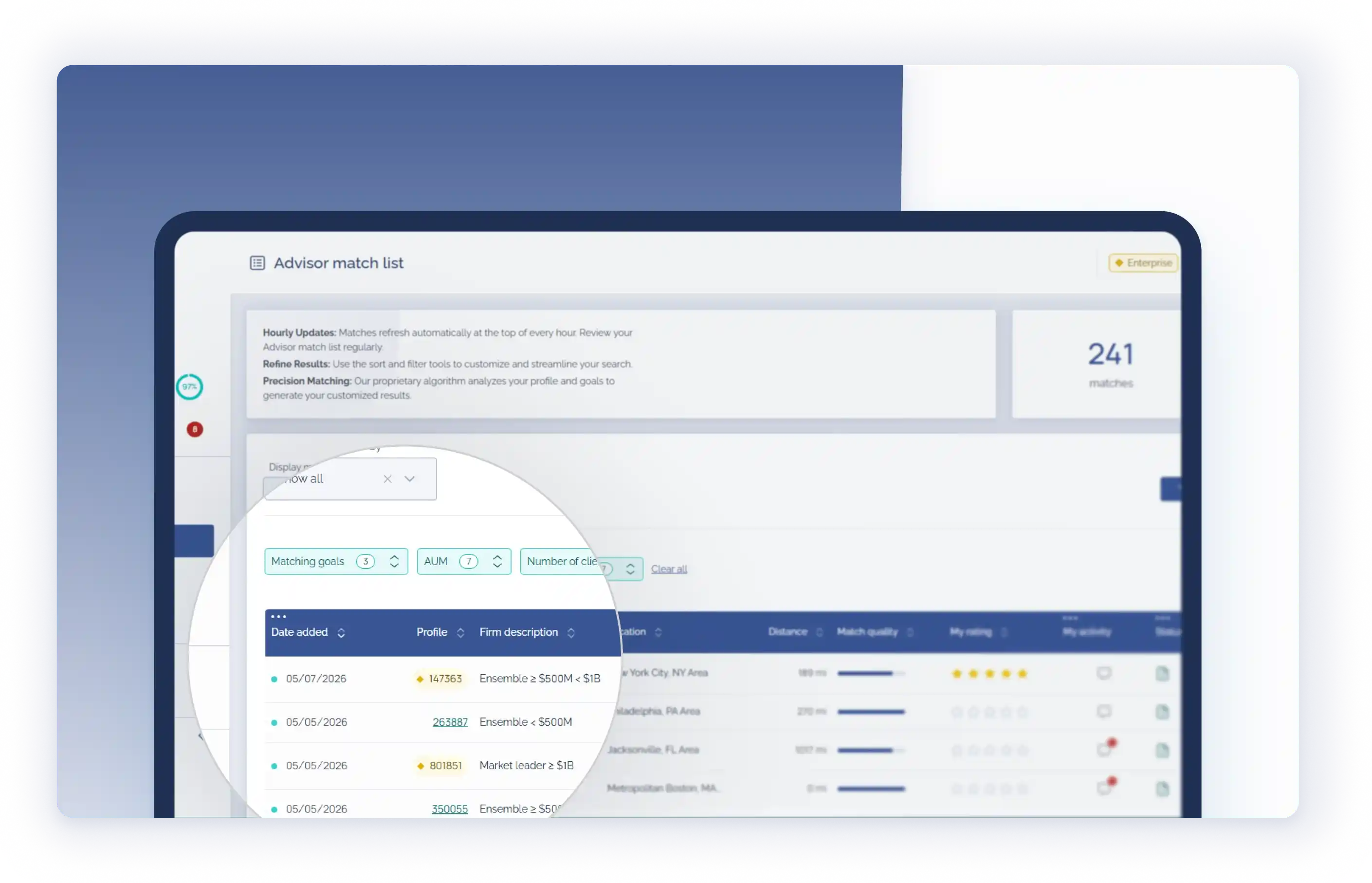Click the Jacksonville, FL Area location
Image resolution: width=1372 pixels, height=883 pixels.
(653, 750)
